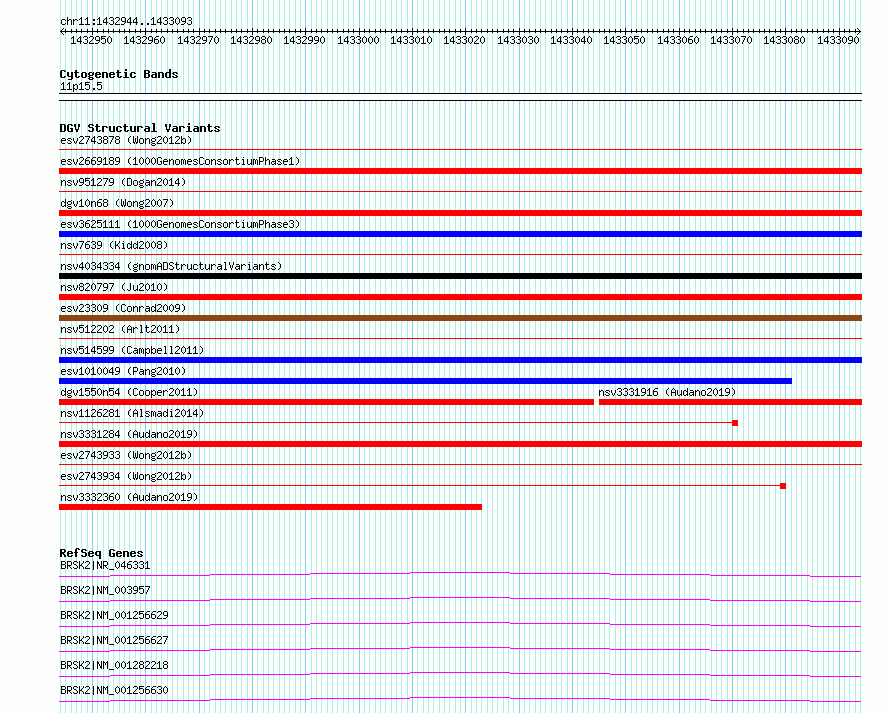Click the blue esv3625111 variant bar

click(460, 234)
